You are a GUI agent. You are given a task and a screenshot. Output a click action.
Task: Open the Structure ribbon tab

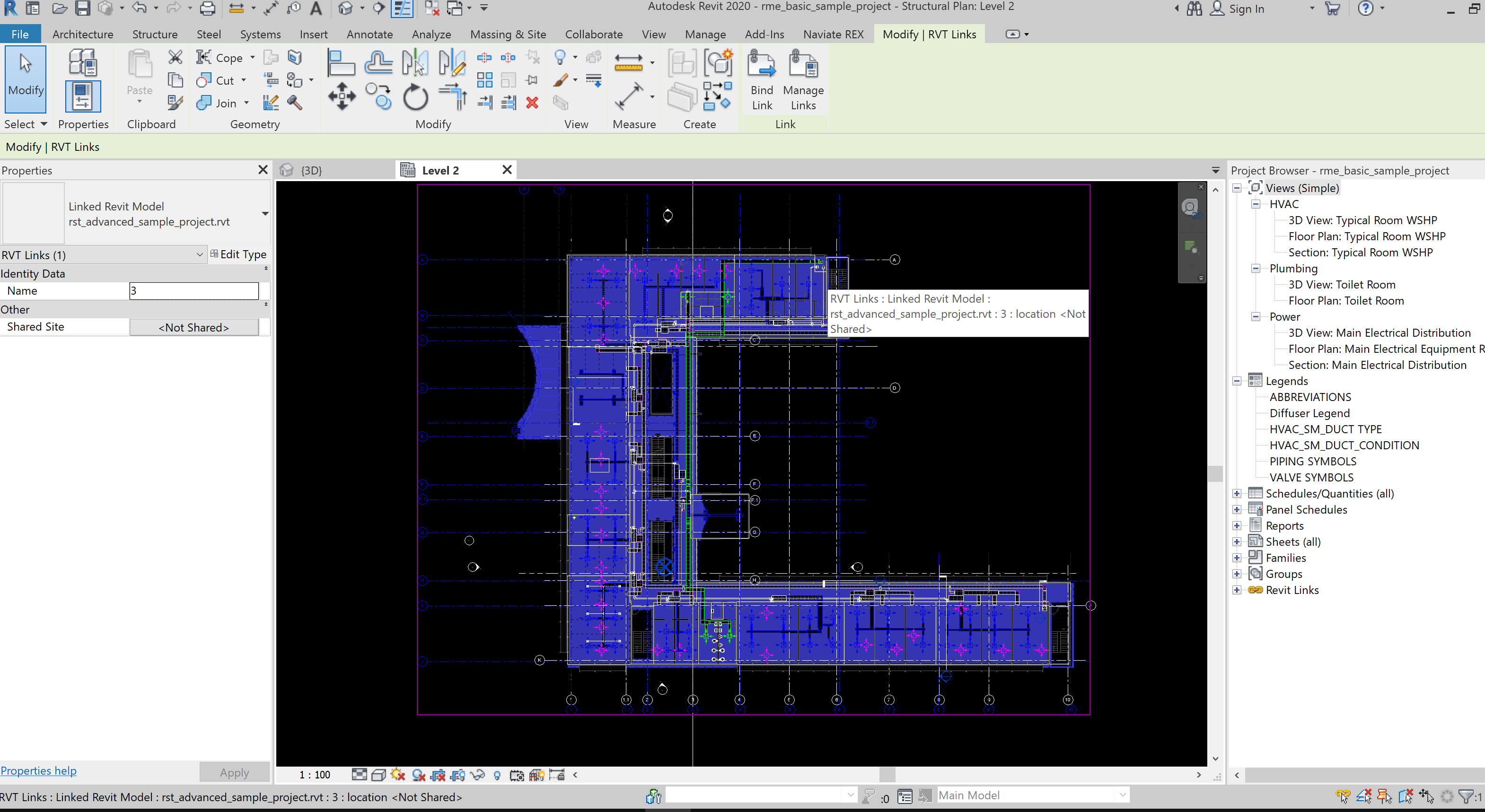(x=155, y=34)
